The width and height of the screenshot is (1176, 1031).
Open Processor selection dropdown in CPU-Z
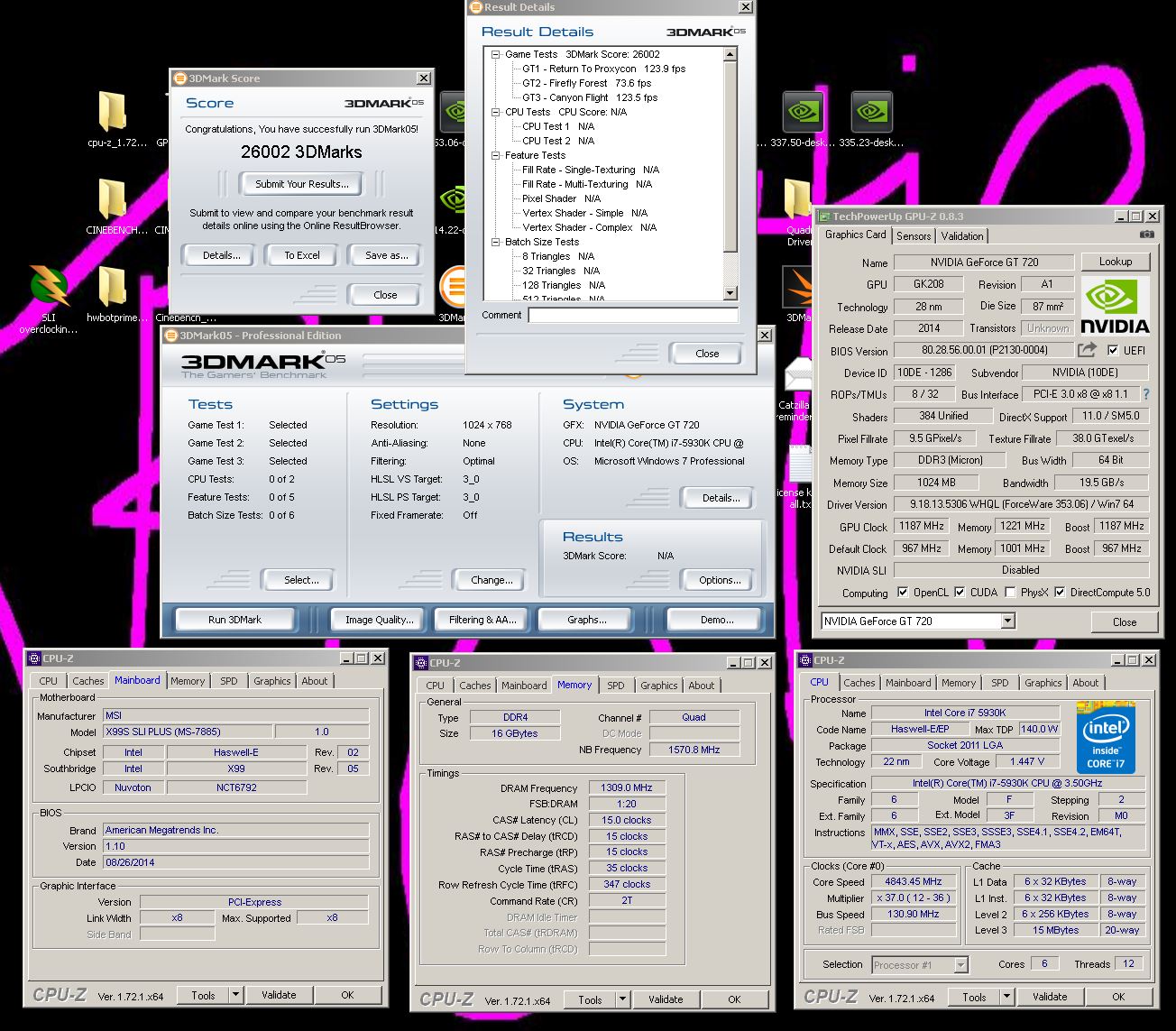(960, 965)
